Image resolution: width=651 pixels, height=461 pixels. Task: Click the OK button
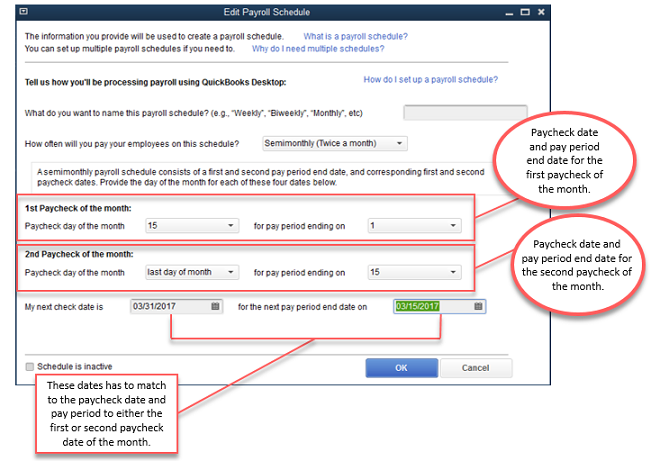(401, 368)
